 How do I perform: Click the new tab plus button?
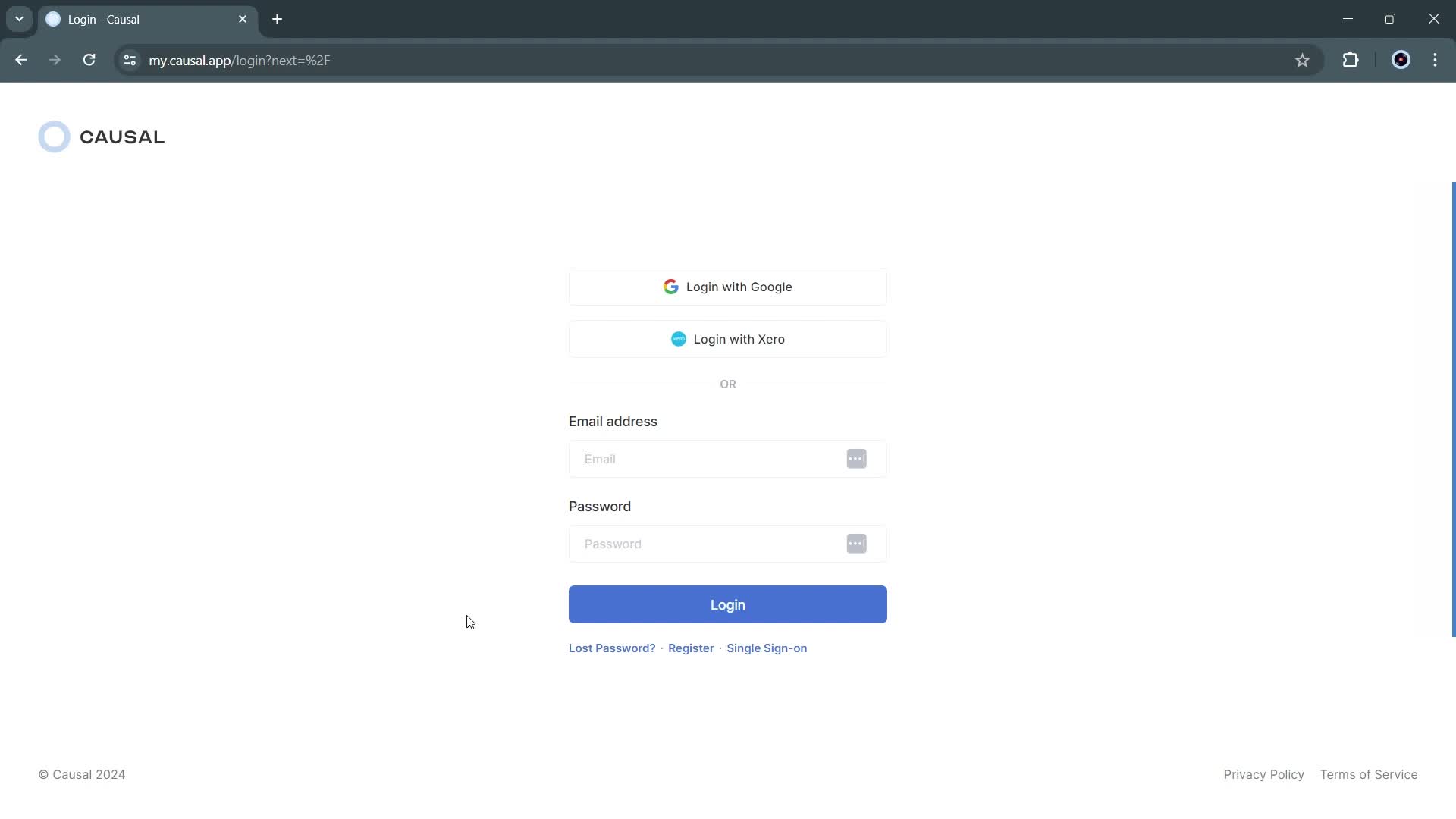point(278,20)
